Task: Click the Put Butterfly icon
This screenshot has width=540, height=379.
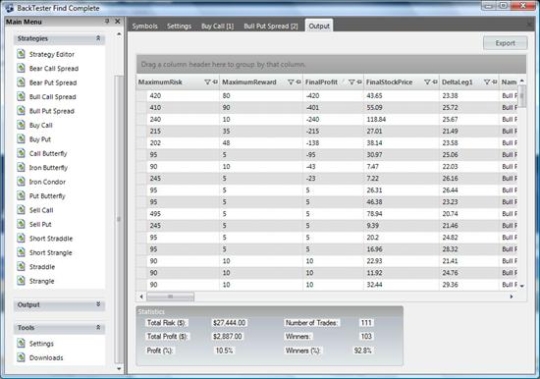Action: pos(21,196)
